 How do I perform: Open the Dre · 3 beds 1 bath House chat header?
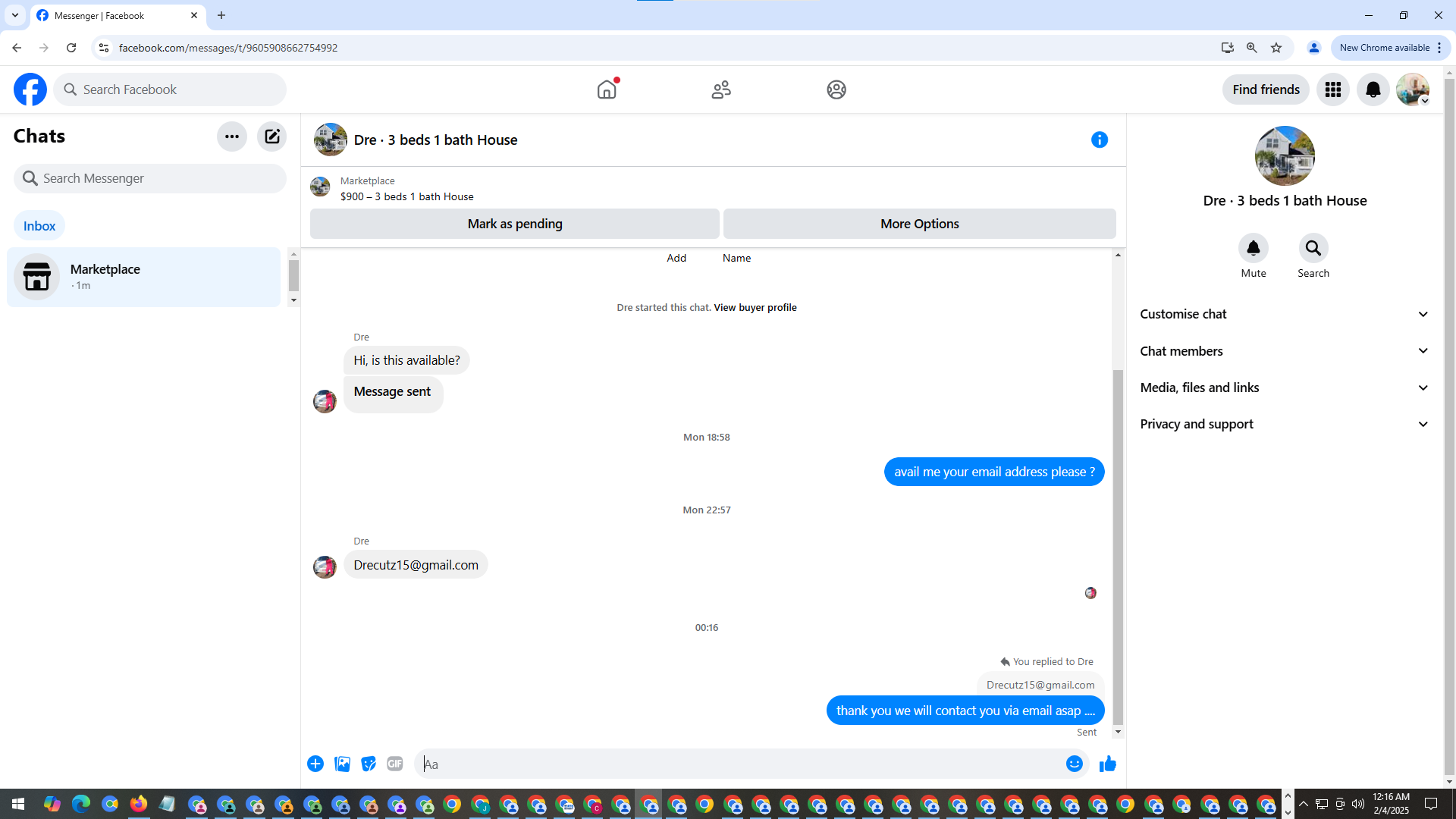tap(435, 140)
